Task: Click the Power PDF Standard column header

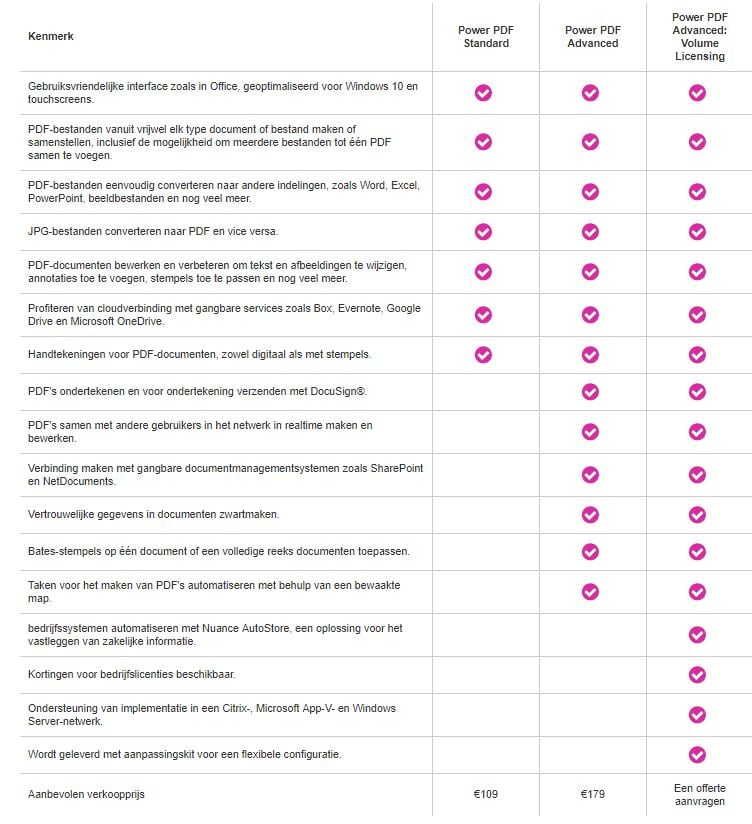Action: click(x=486, y=37)
